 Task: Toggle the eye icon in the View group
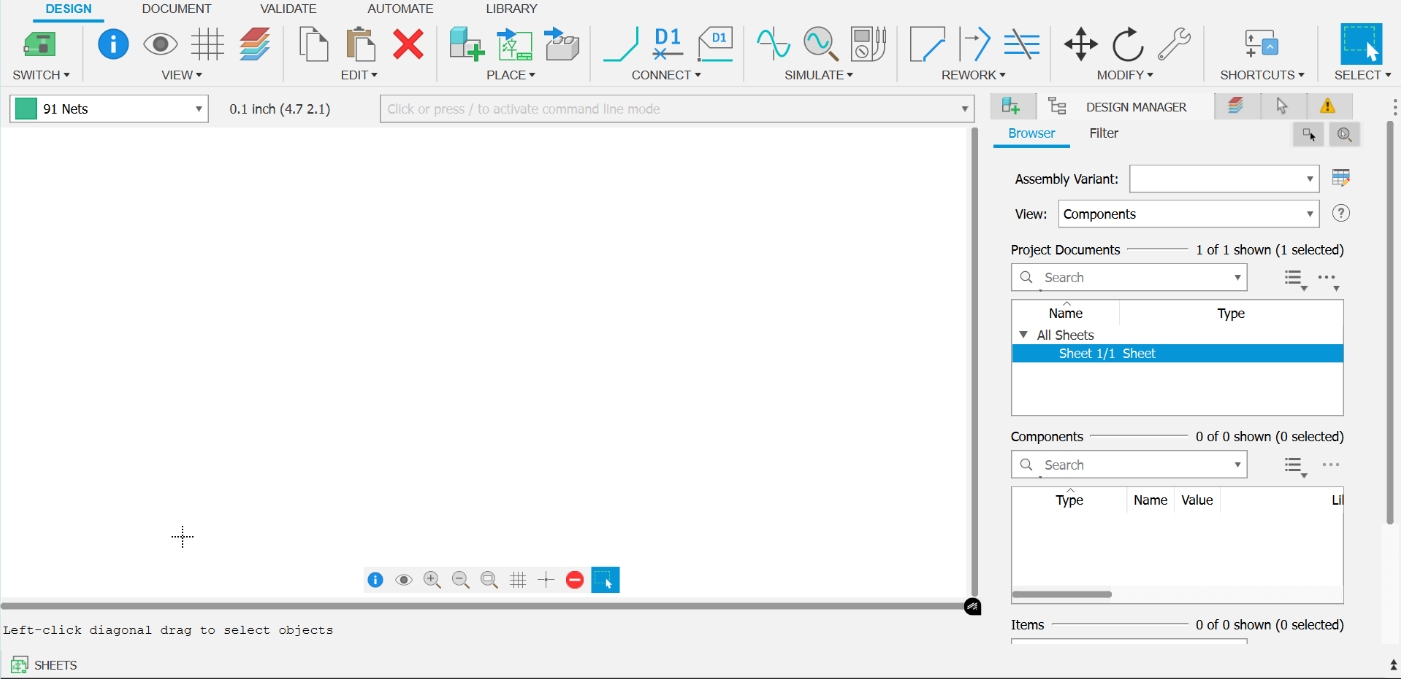[160, 44]
